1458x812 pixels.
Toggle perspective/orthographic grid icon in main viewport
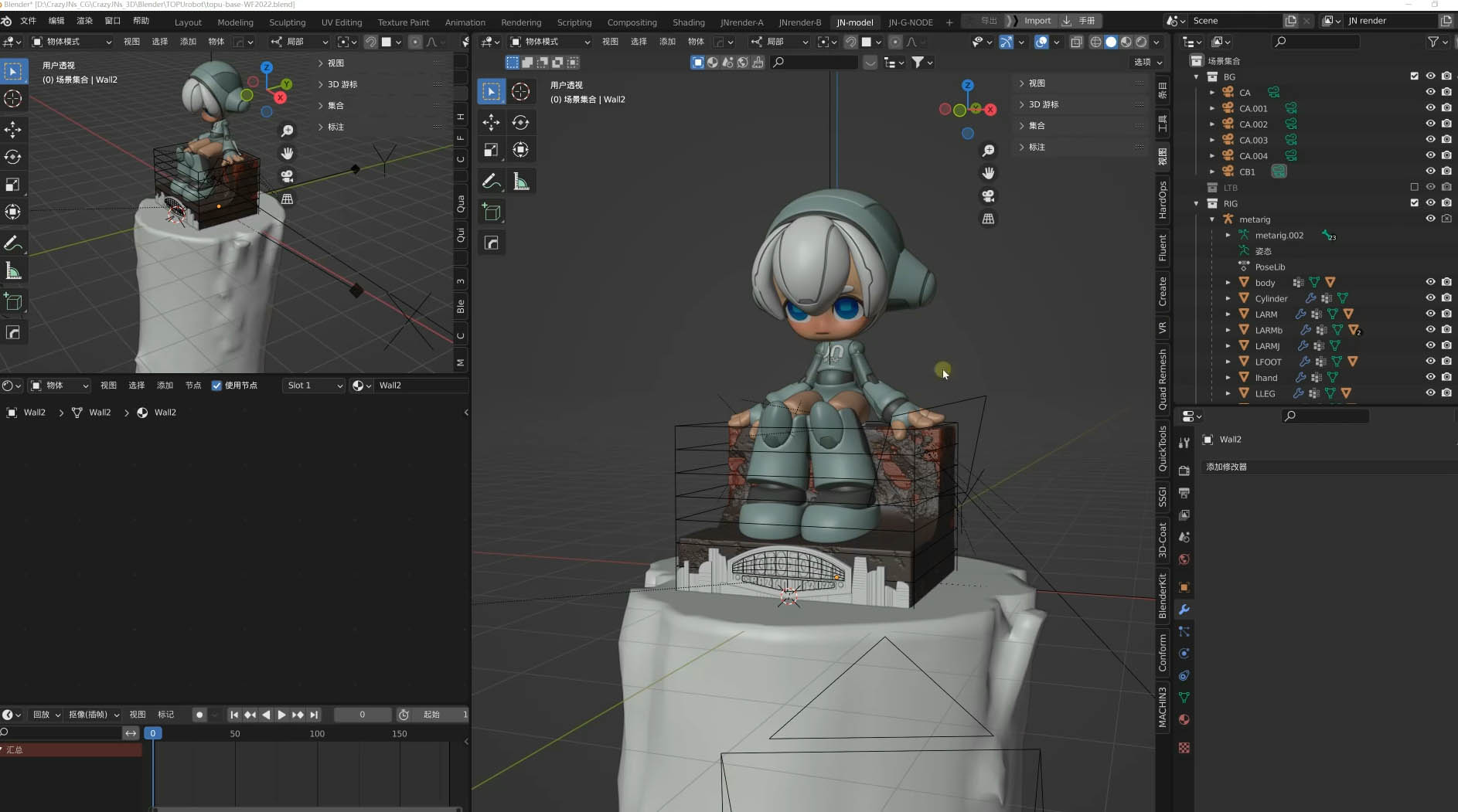pyautogui.click(x=988, y=219)
